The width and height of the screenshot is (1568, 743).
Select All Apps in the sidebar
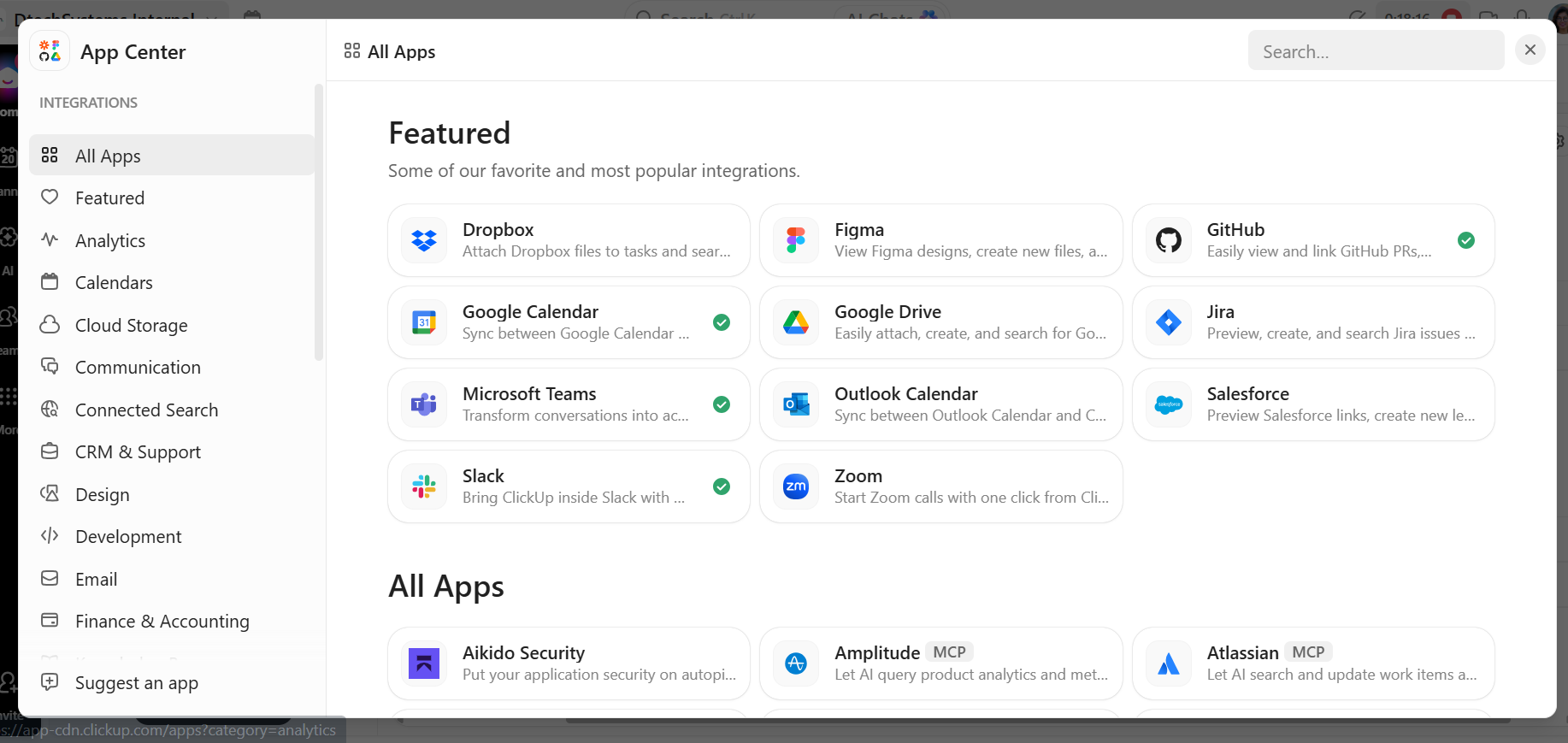click(172, 156)
